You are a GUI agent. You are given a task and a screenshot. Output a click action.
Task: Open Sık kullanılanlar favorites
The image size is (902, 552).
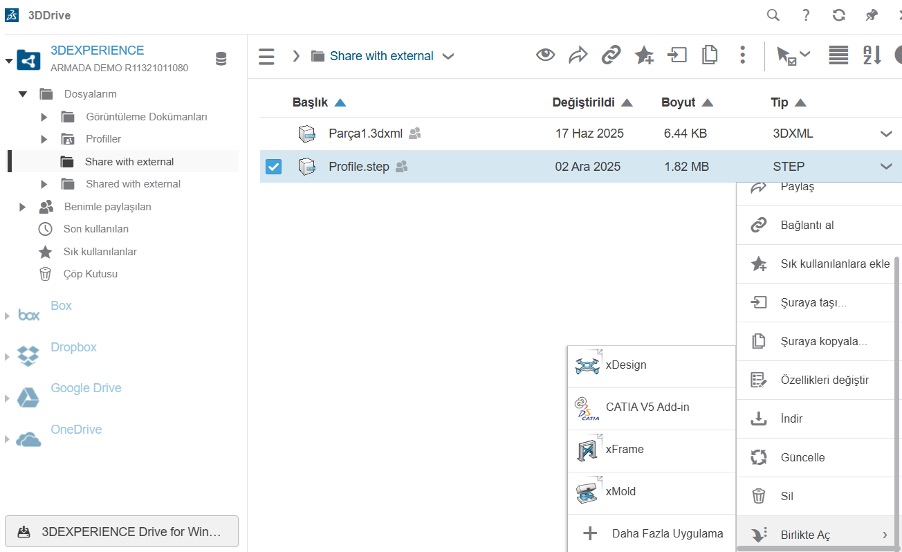100,252
